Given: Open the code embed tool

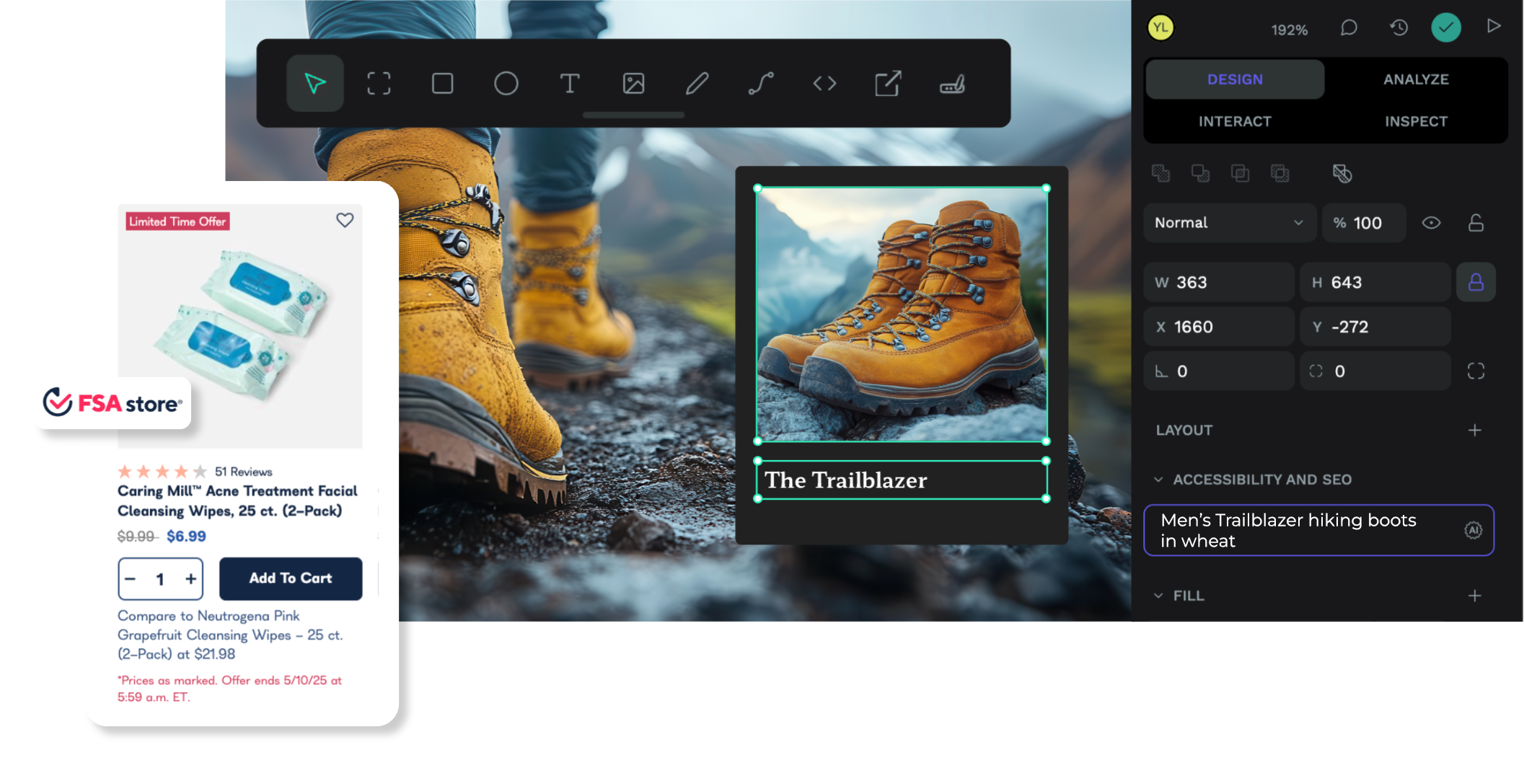Looking at the screenshot, I should (x=824, y=84).
